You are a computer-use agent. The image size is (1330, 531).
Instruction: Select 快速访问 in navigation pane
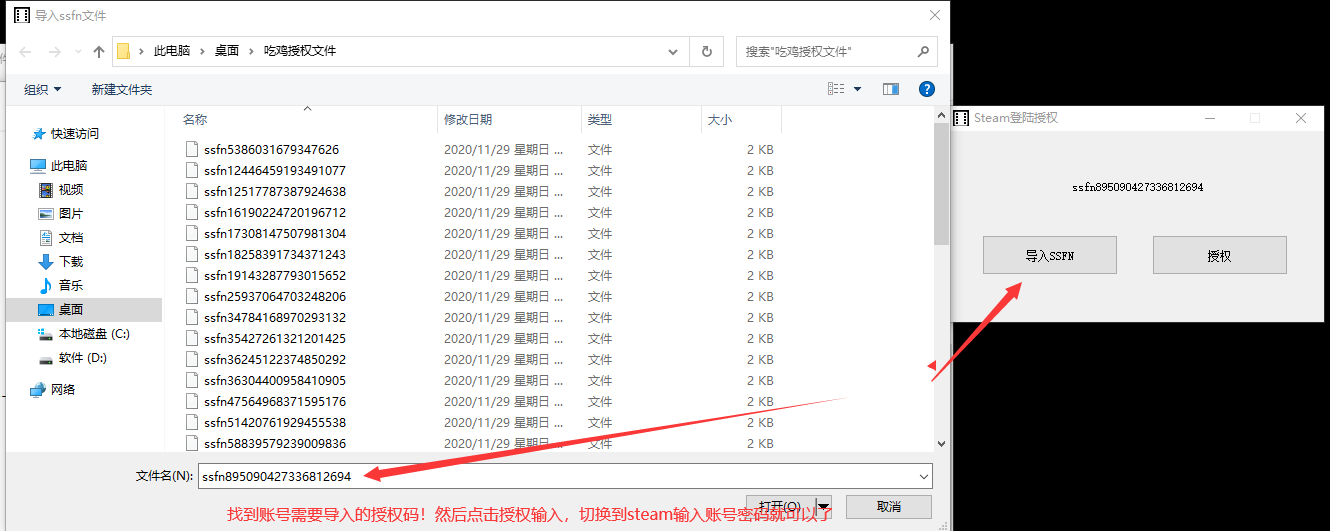[75, 133]
